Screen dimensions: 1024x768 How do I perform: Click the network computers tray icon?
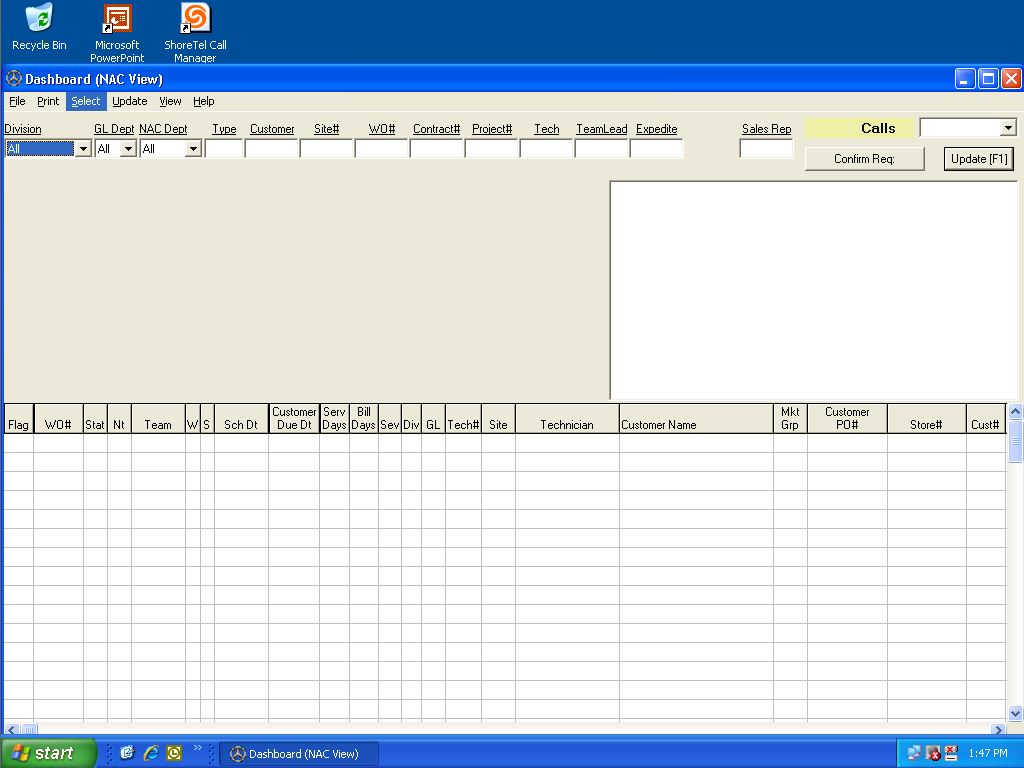(914, 753)
